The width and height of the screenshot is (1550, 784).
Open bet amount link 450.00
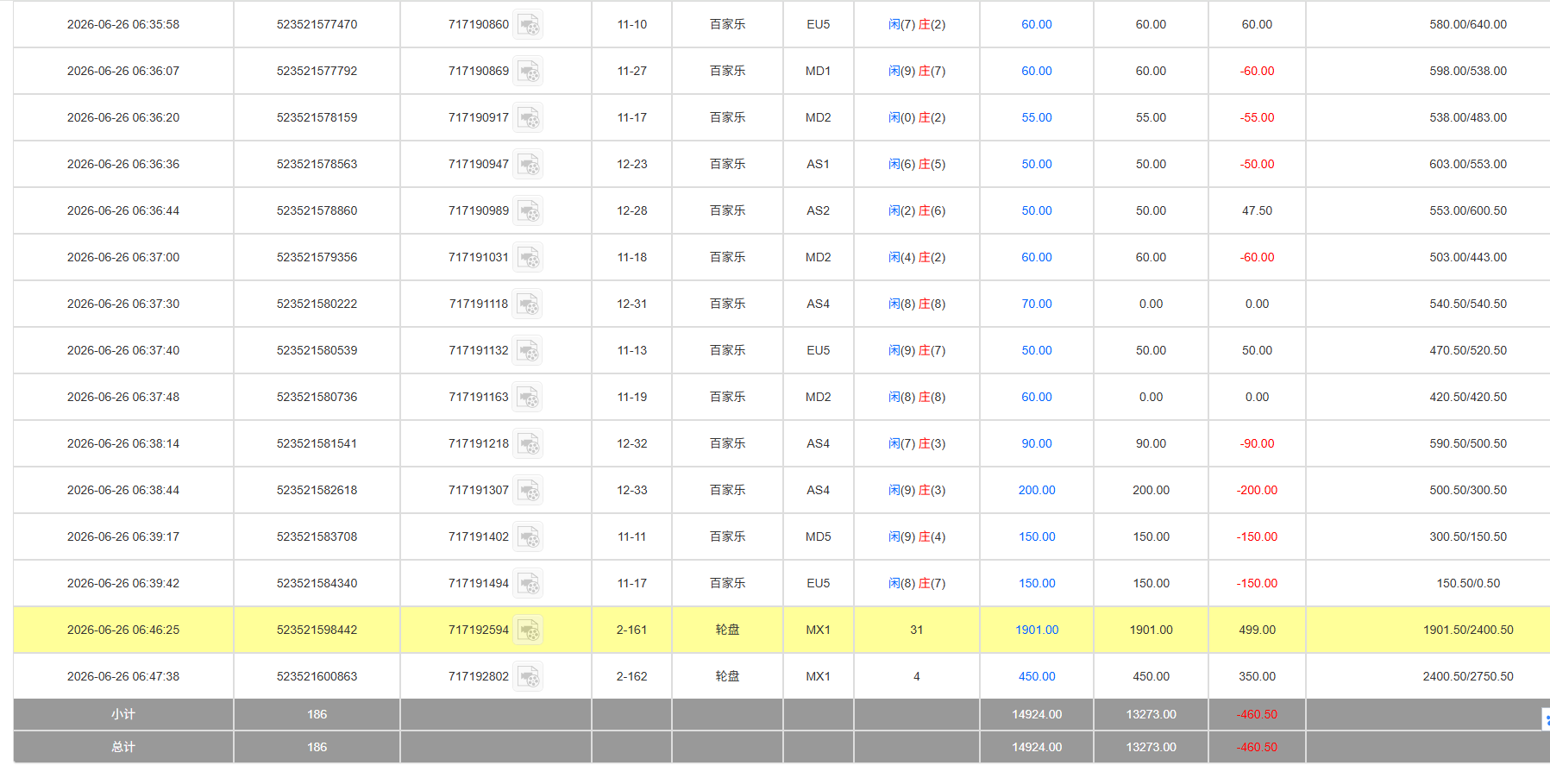pos(1037,676)
